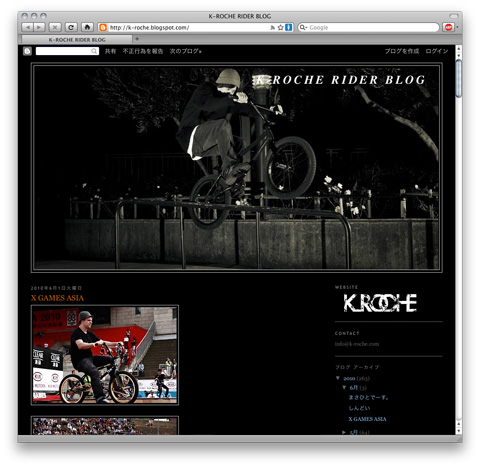Click the ブログ アーカイブ archive heading
Viewport: 480px width, 467px height.
coord(357,367)
